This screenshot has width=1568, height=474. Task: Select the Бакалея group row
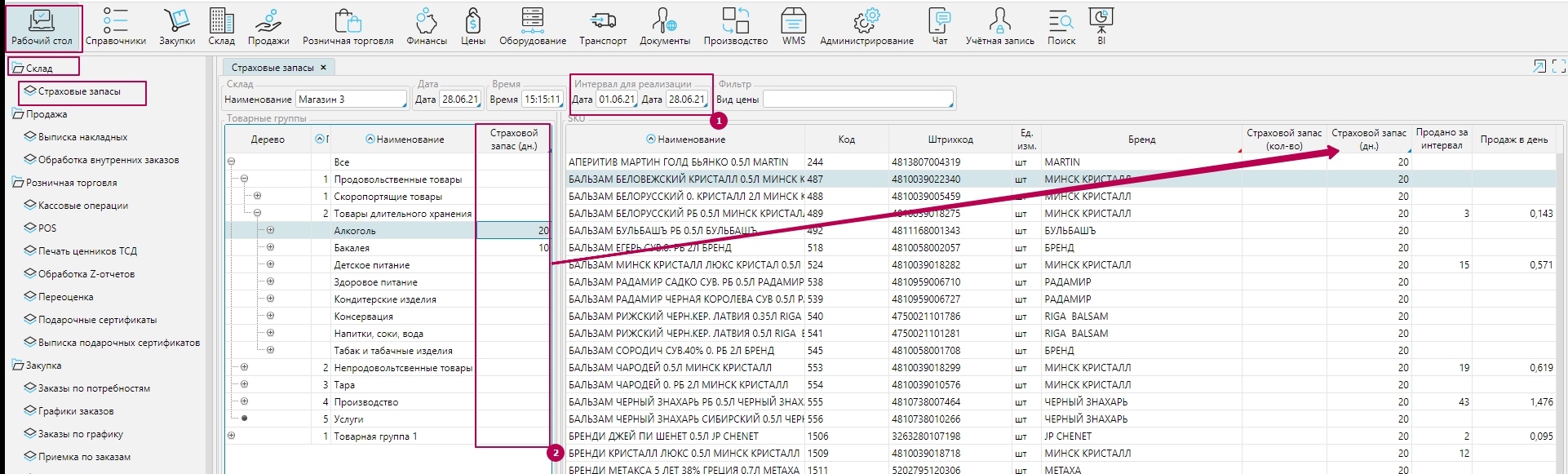pyautogui.click(x=352, y=248)
